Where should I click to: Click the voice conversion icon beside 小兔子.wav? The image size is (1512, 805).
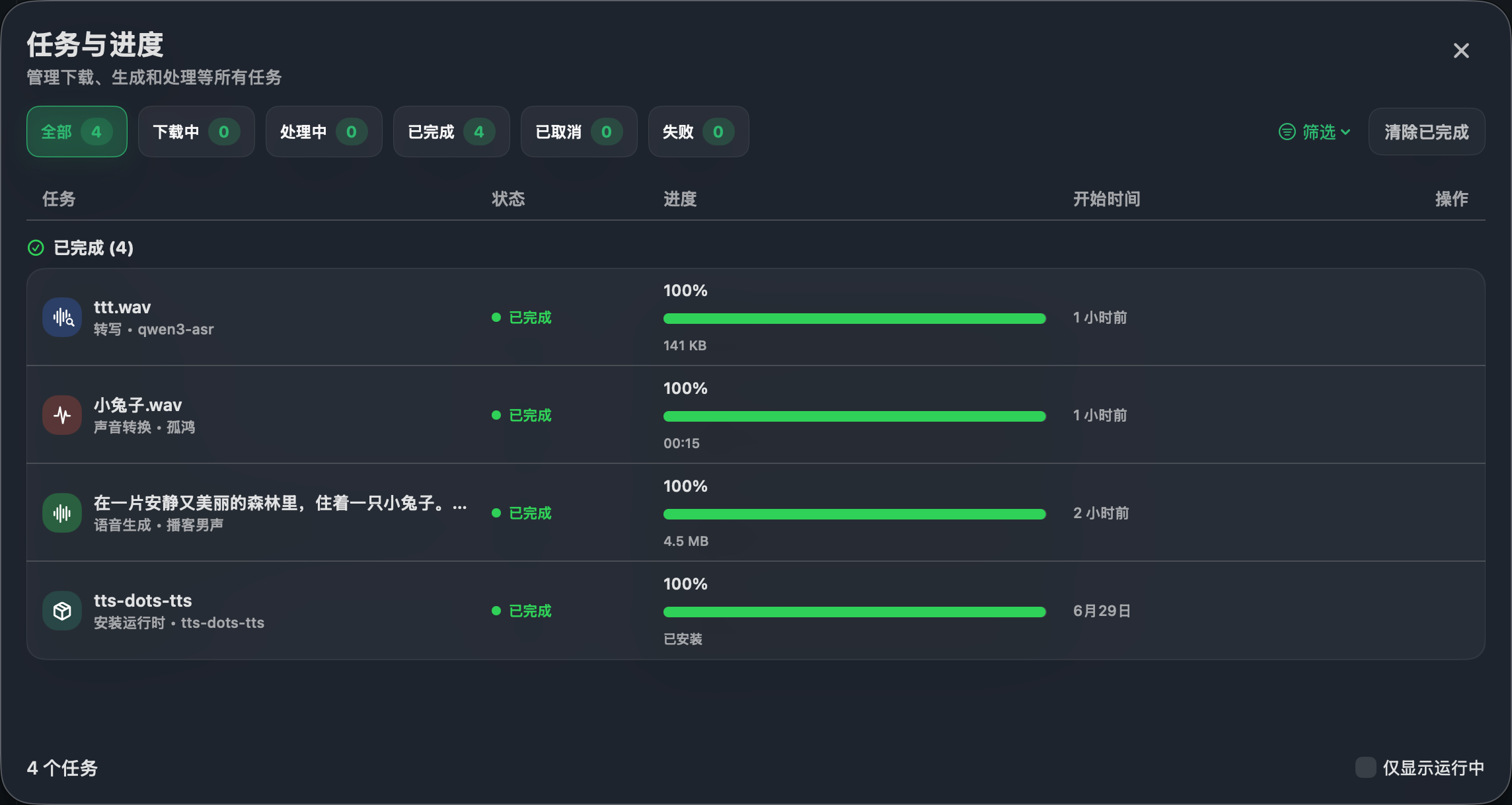tap(62, 415)
